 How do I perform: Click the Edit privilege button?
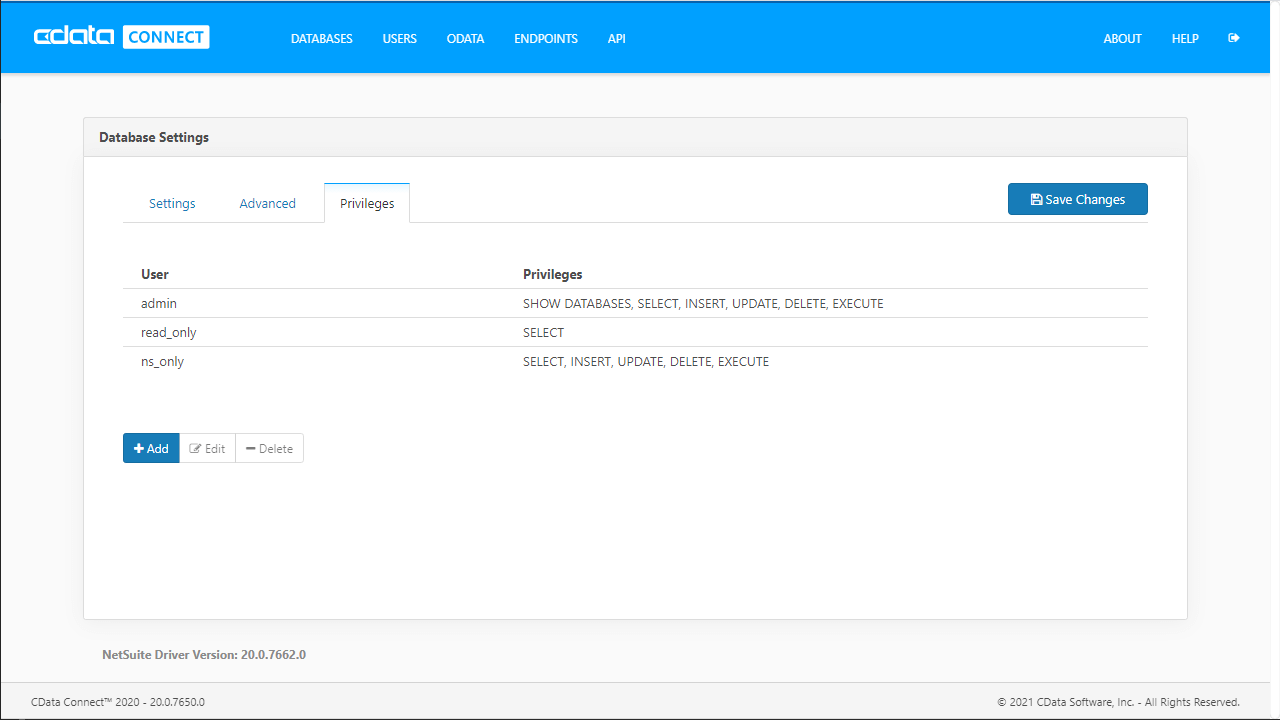(207, 448)
